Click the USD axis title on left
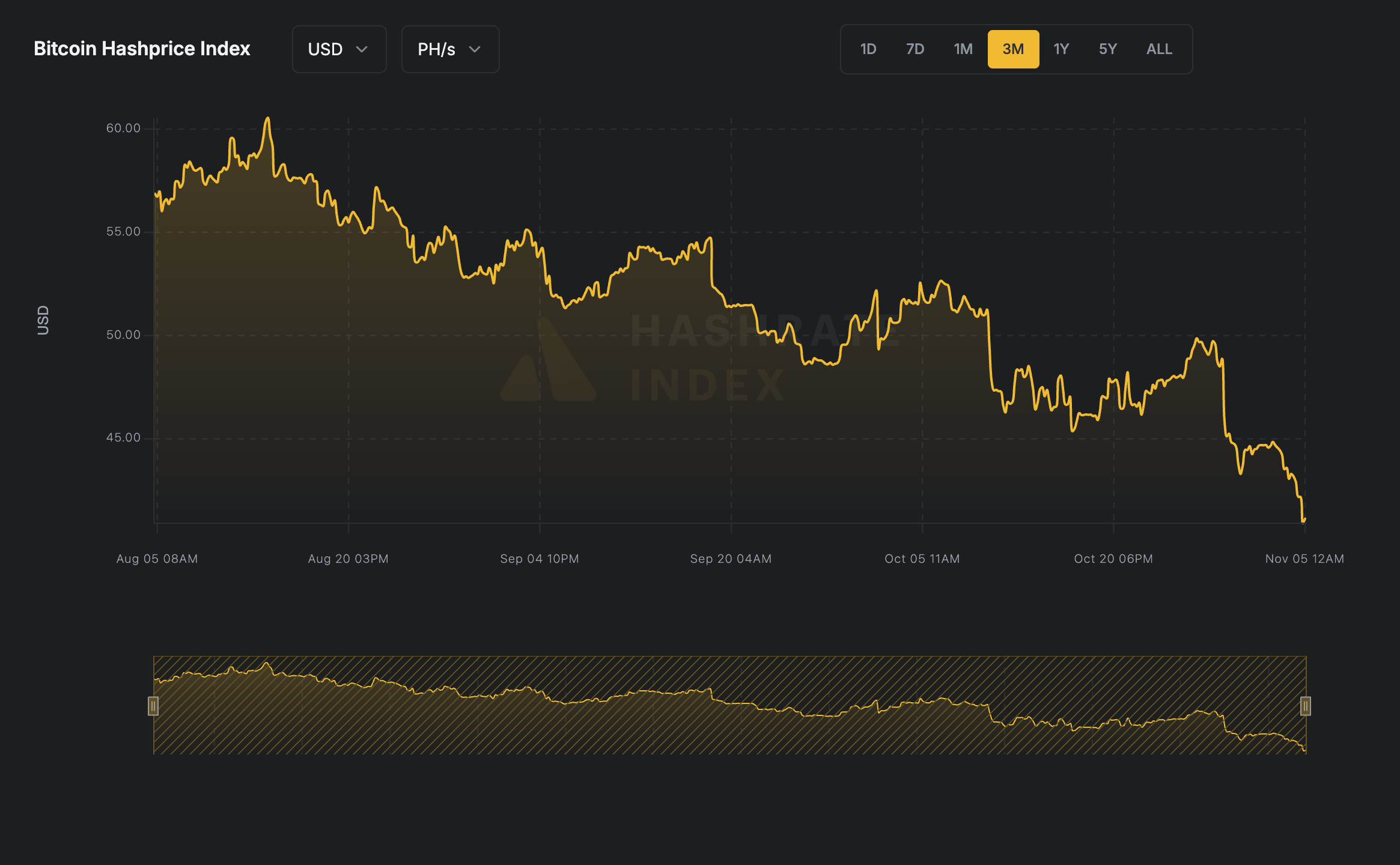The width and height of the screenshot is (1400, 865). click(42, 320)
